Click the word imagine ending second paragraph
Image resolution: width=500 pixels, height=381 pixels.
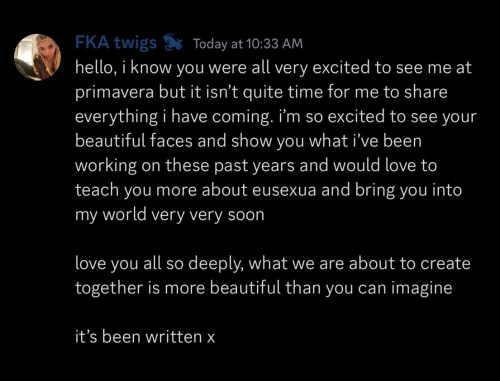(422, 288)
